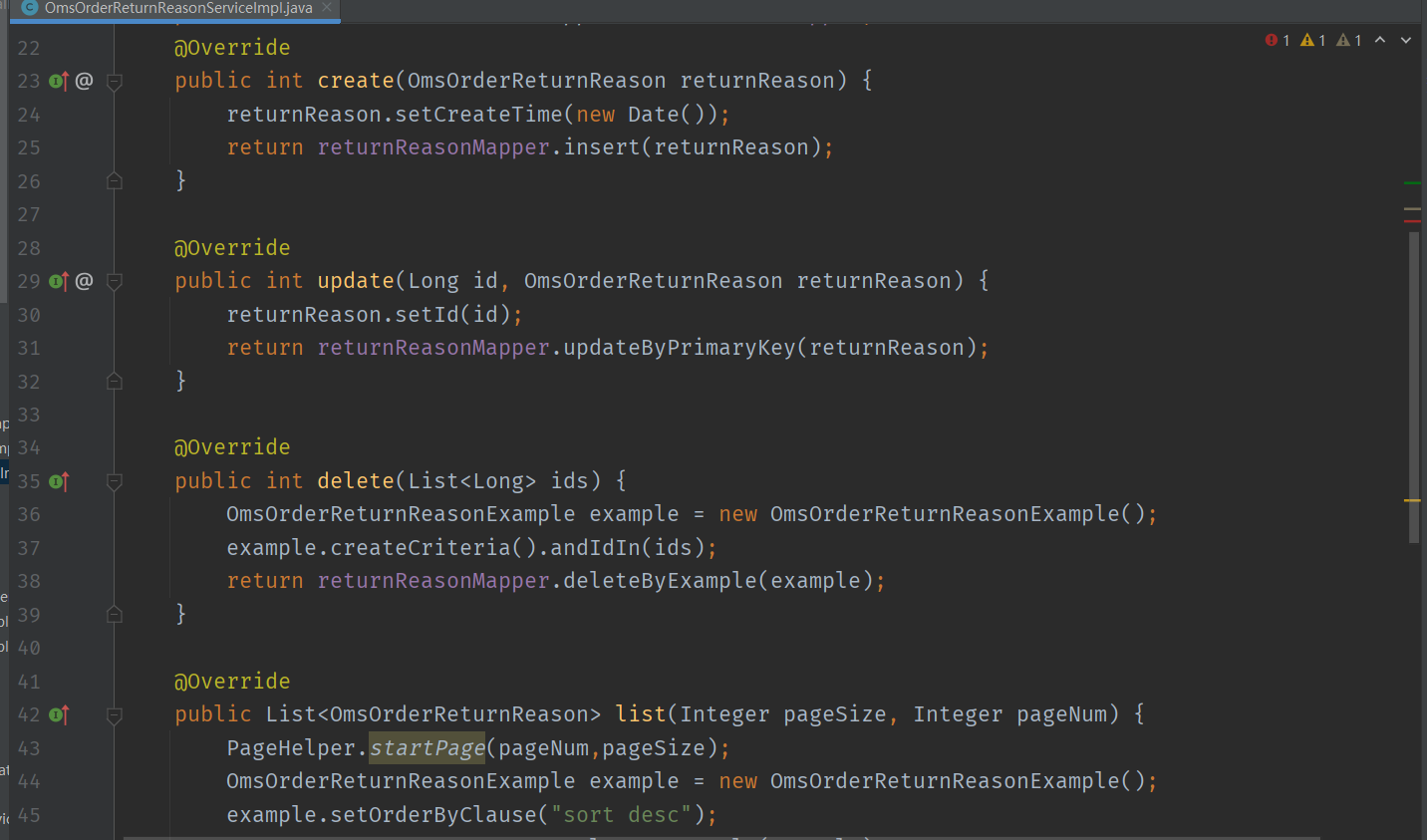The height and width of the screenshot is (840, 1427).
Task: Click the list method name
Action: [x=641, y=714]
